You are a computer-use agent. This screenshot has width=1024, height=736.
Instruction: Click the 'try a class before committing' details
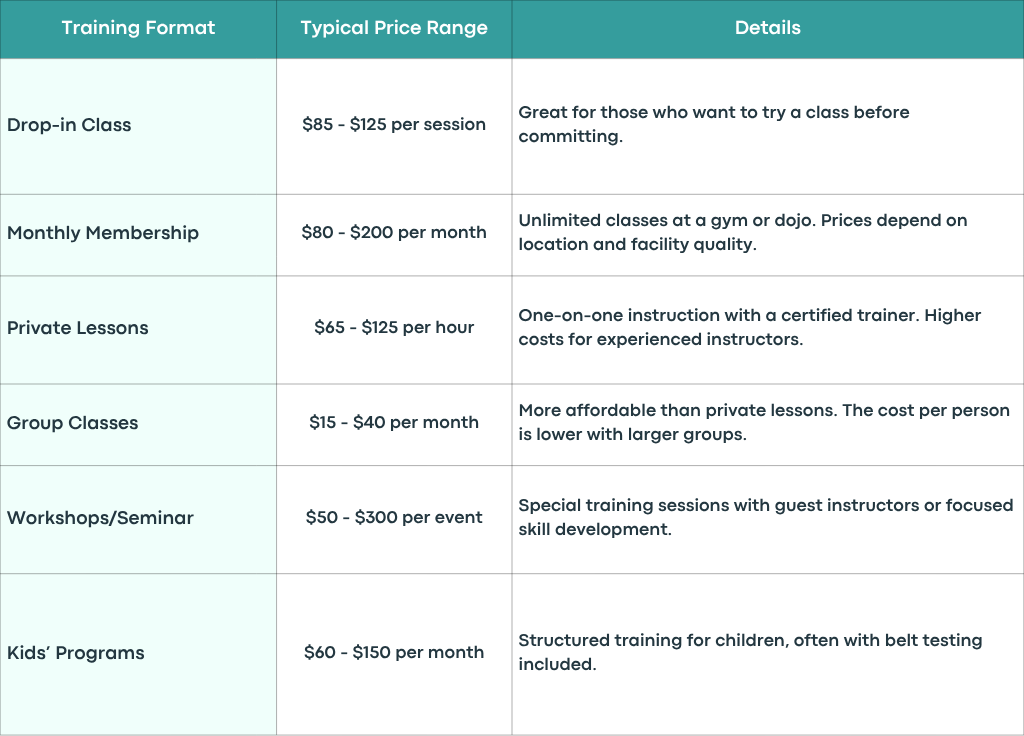pyautogui.click(x=714, y=124)
